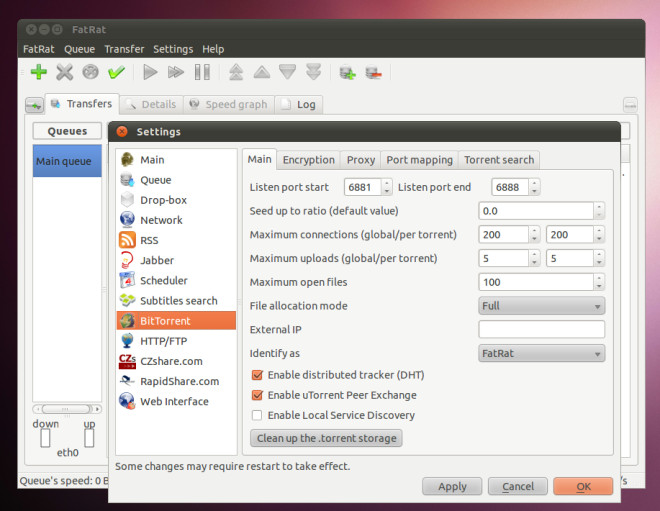Viewport: 660px width, 511px height.
Task: Click the green checkmark toolbar icon
Action: coord(116,72)
